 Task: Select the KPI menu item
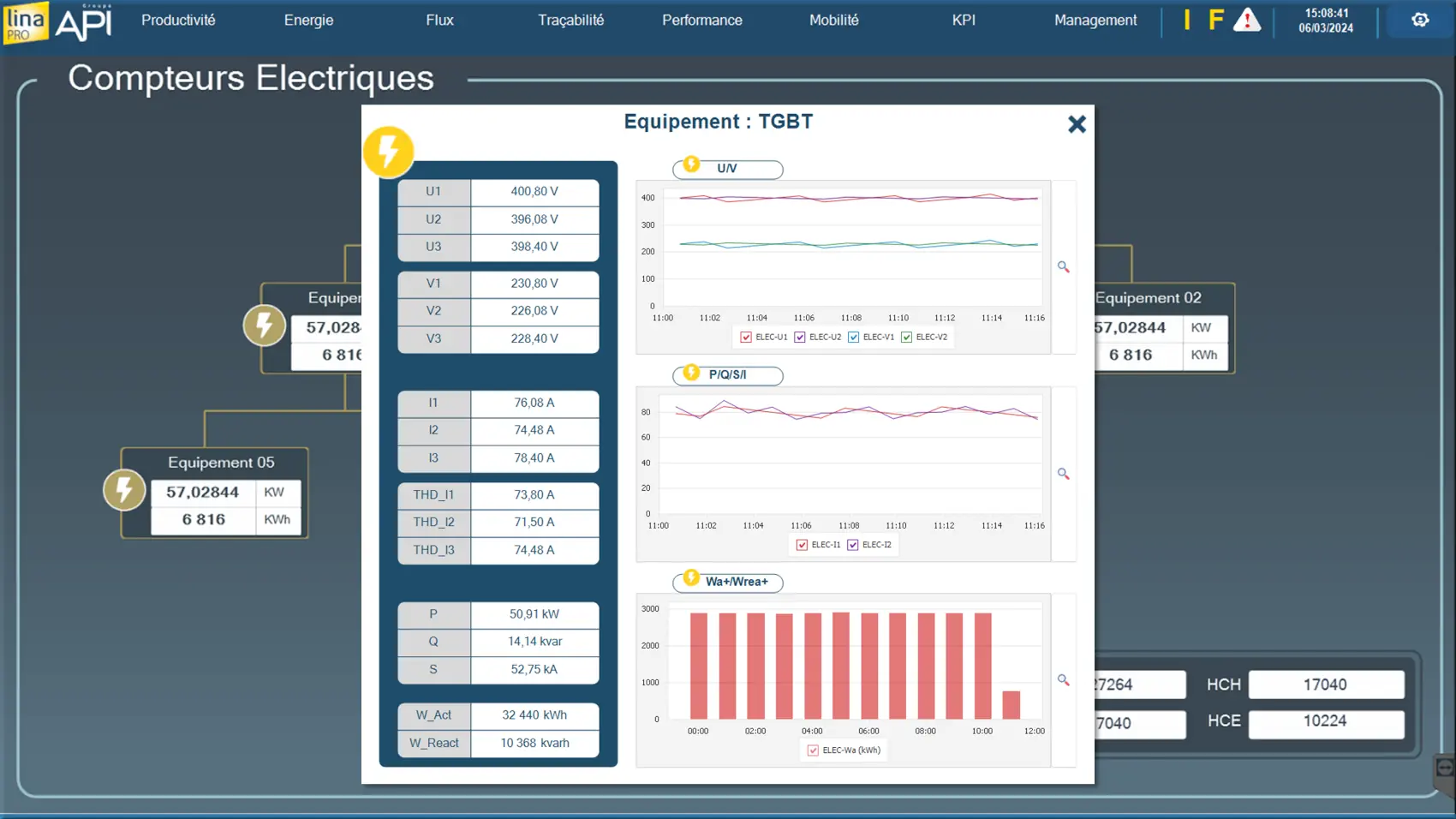[x=964, y=20]
